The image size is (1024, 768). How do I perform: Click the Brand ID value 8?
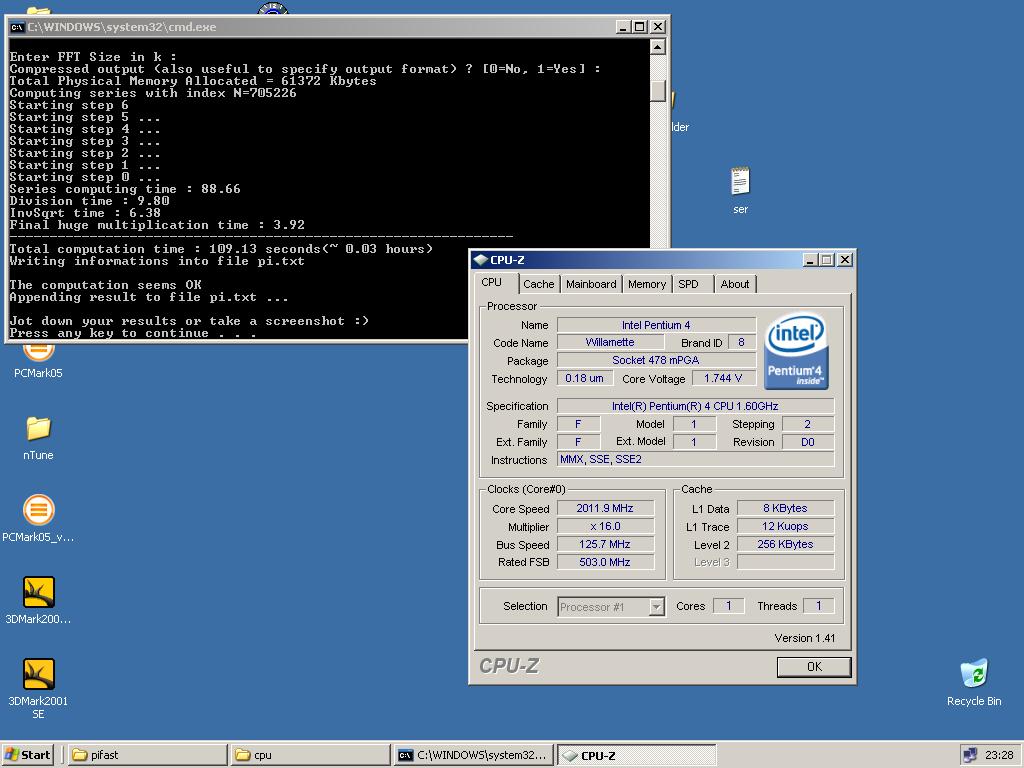tap(741, 342)
